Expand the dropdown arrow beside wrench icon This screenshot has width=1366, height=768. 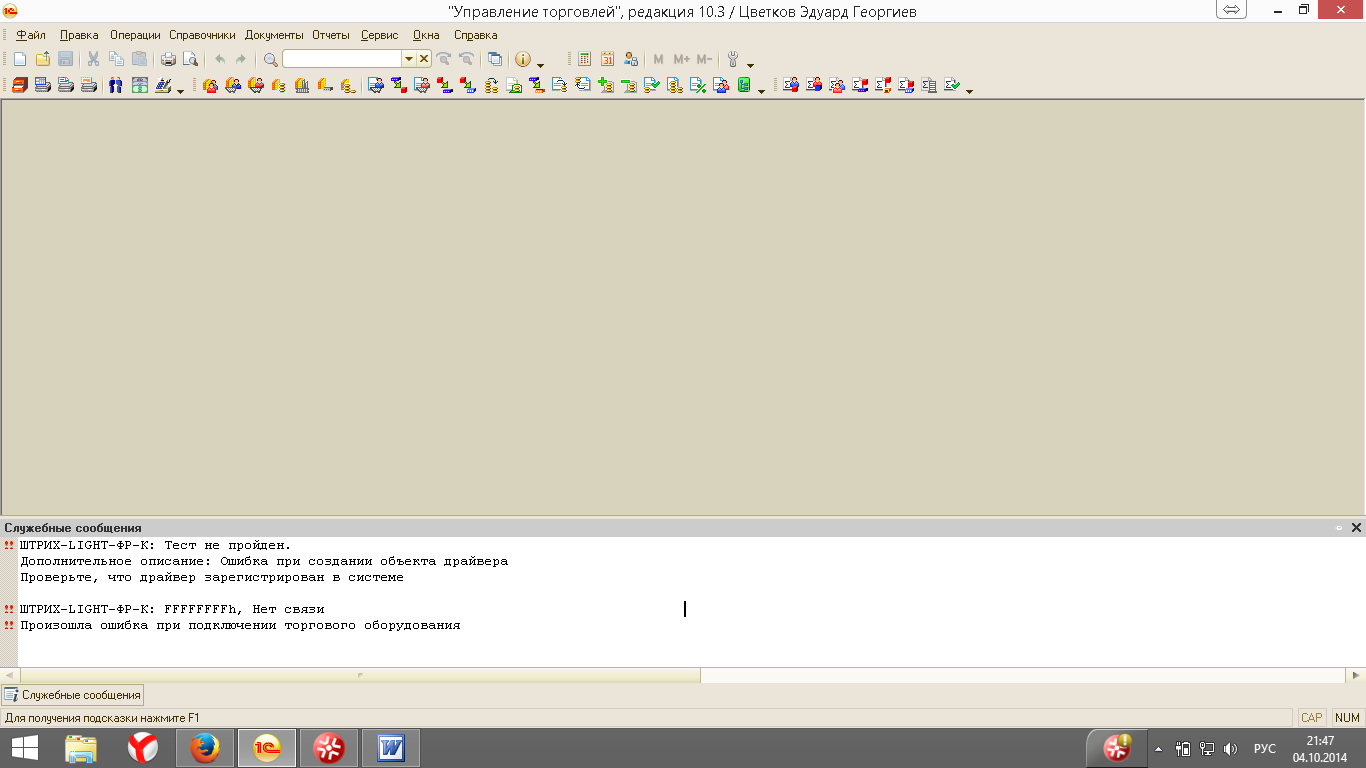pos(750,64)
